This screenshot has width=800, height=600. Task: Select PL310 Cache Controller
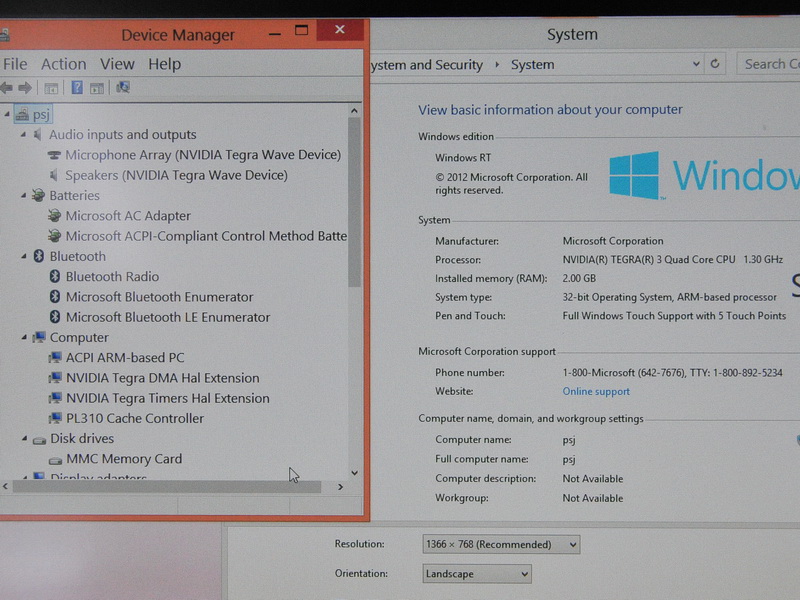(x=135, y=418)
